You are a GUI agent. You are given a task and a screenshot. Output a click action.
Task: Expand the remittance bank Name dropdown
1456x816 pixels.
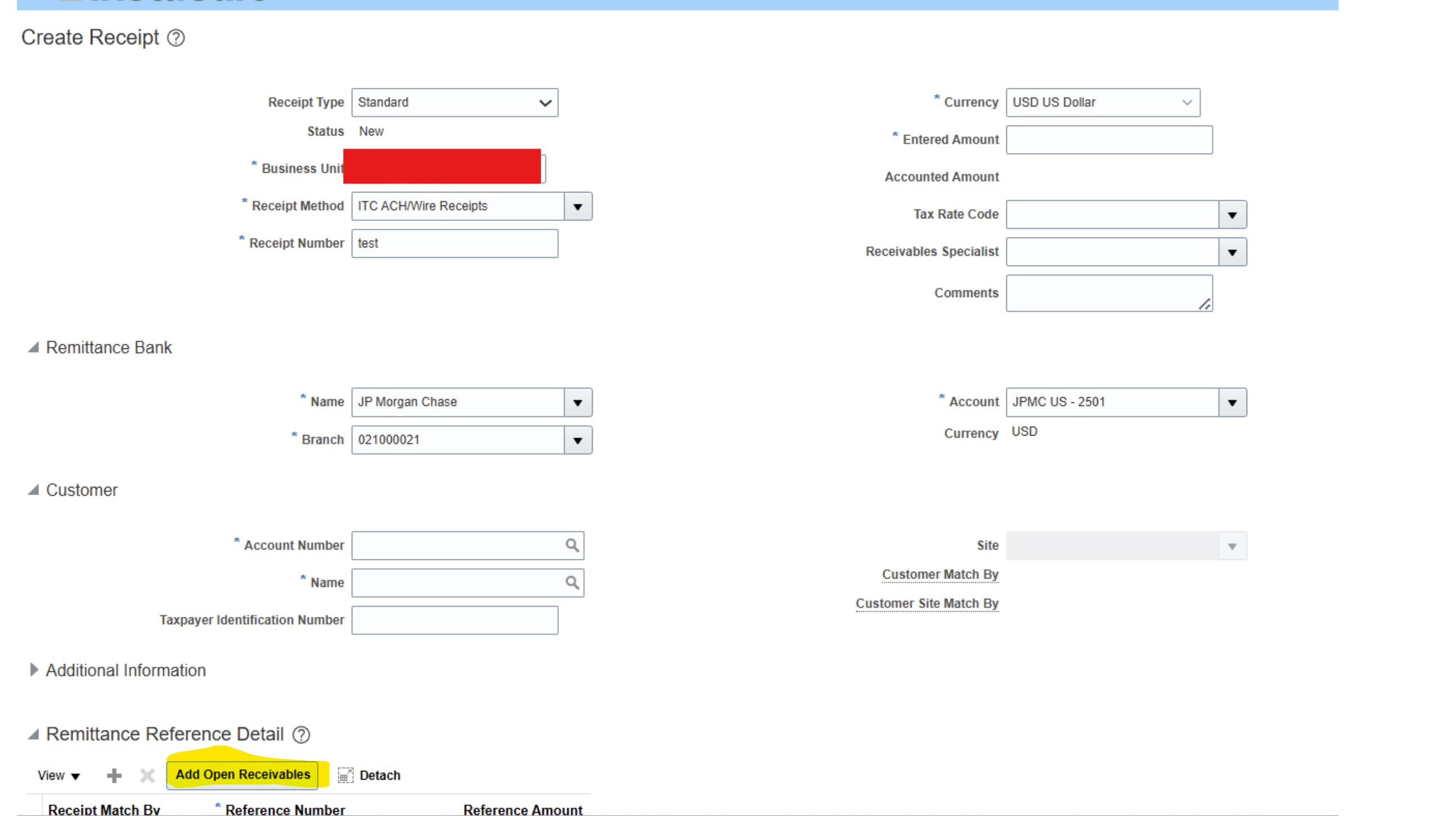point(577,402)
